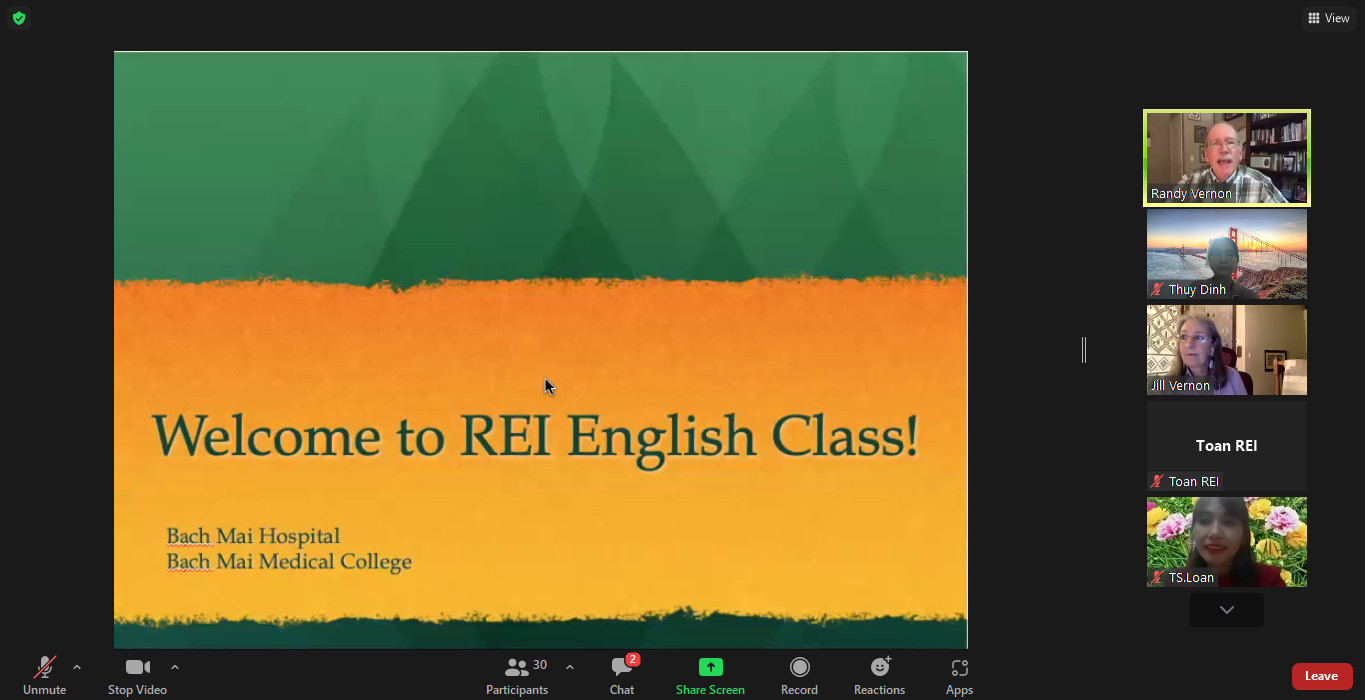Click the panel resize divider handle

click(x=1084, y=350)
